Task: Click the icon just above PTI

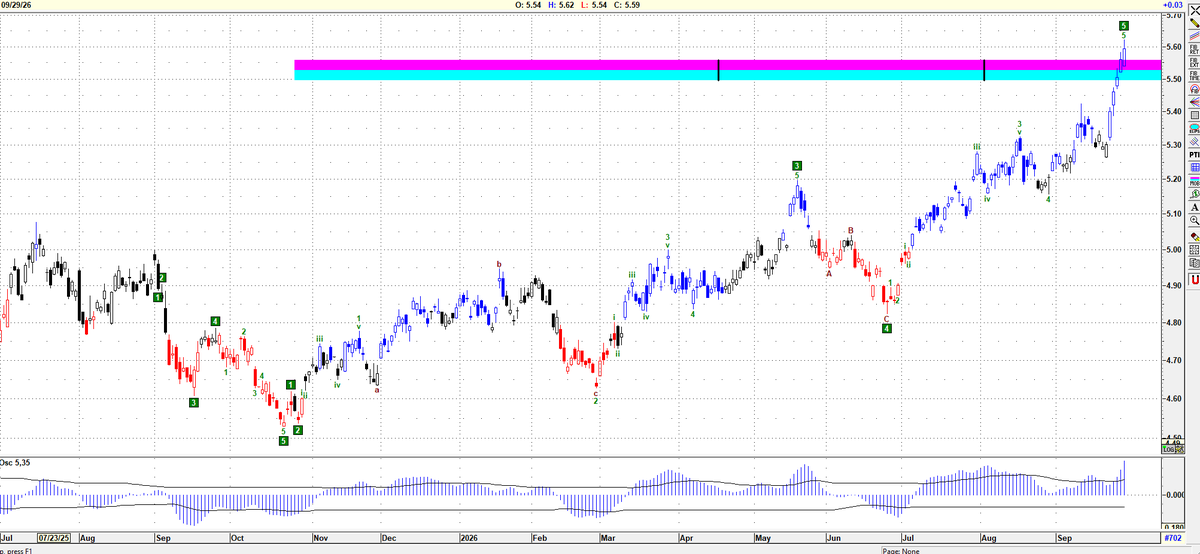Action: click(1193, 142)
